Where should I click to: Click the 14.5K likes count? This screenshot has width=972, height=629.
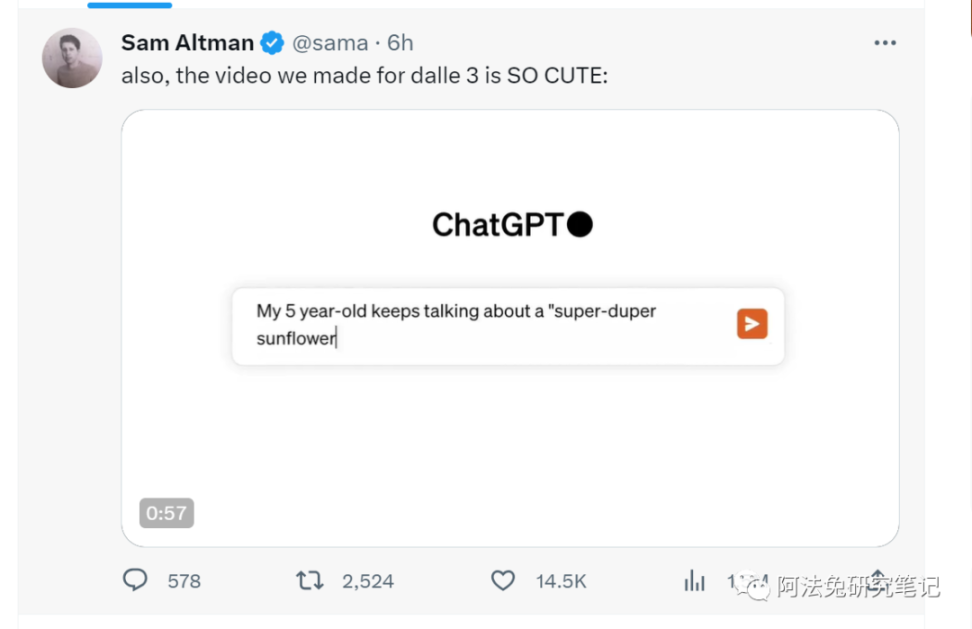coord(561,581)
